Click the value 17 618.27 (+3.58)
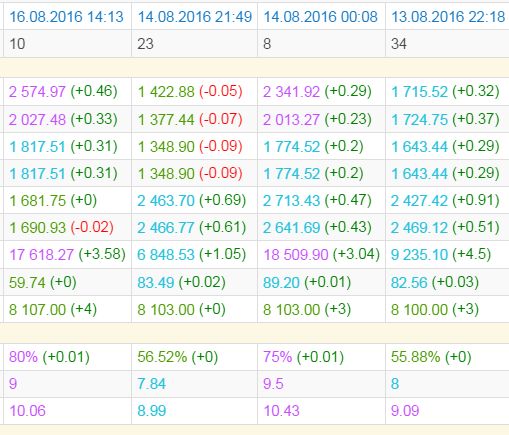This screenshot has height=435, width=509. 67,255
